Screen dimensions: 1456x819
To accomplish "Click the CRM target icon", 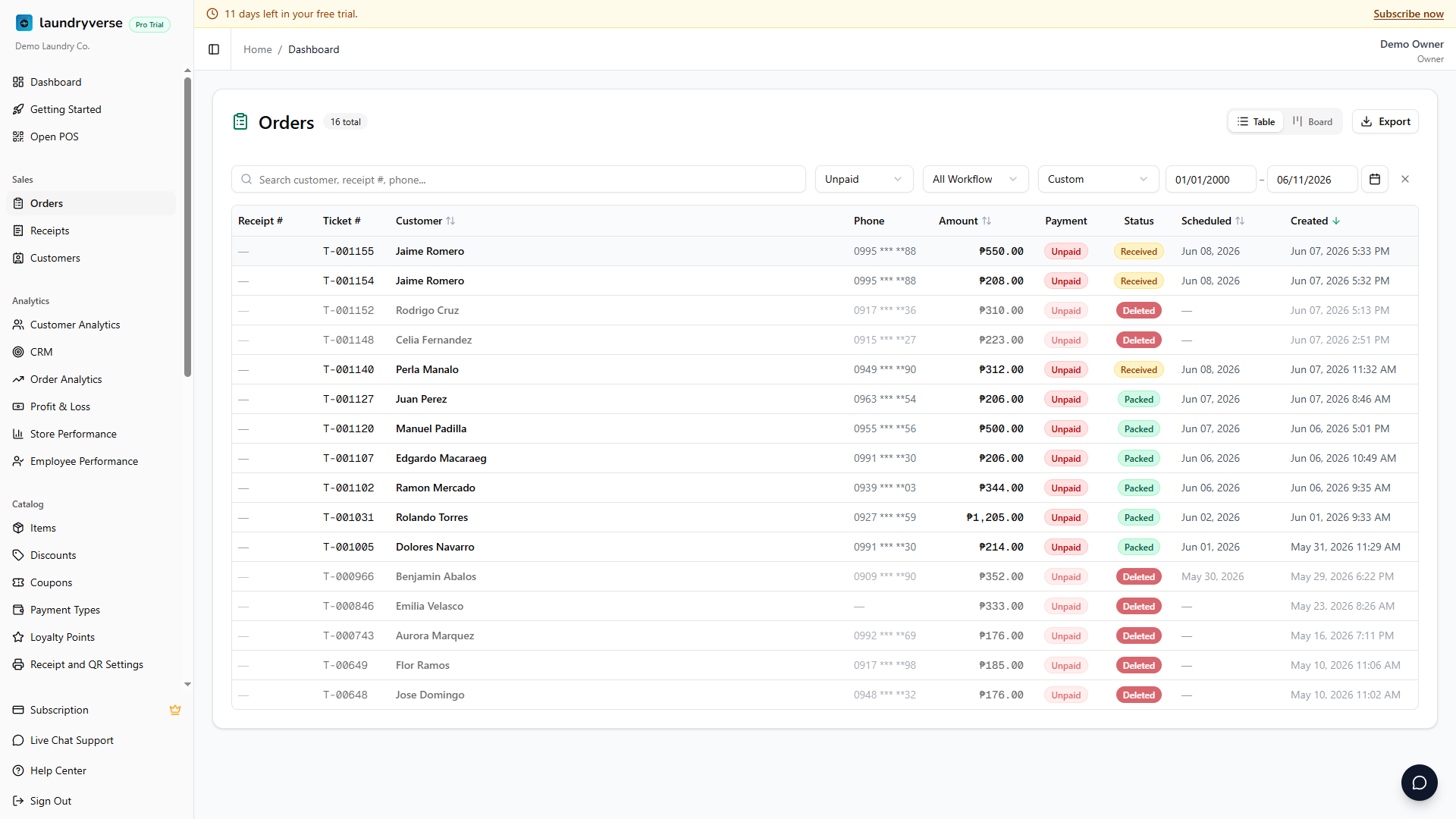I will pyautogui.click(x=18, y=352).
